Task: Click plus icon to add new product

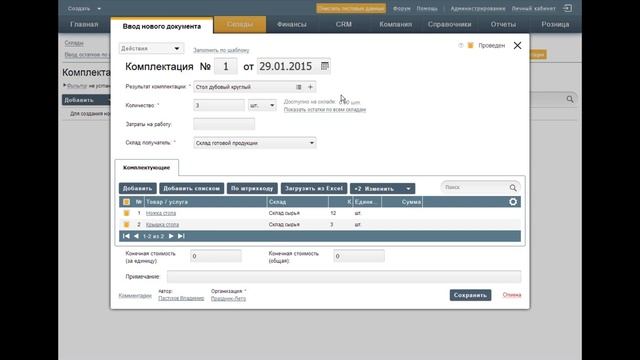Action: pyautogui.click(x=310, y=87)
